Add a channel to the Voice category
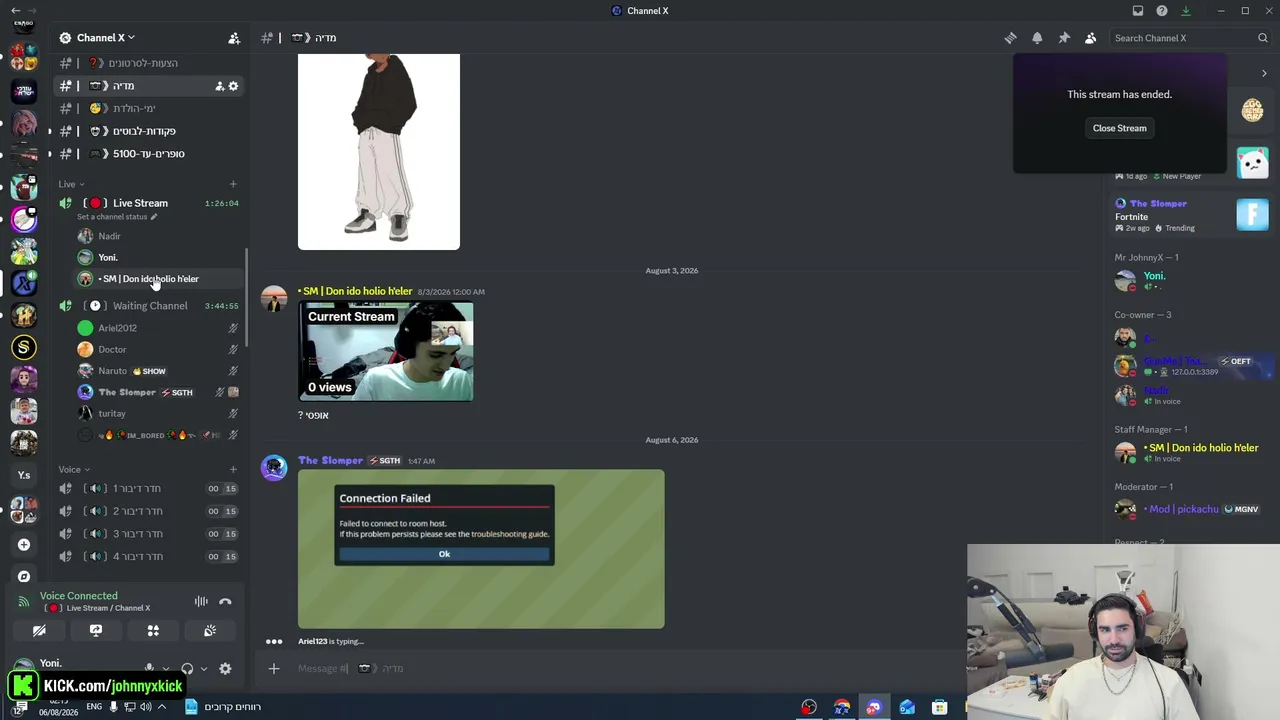 [233, 469]
